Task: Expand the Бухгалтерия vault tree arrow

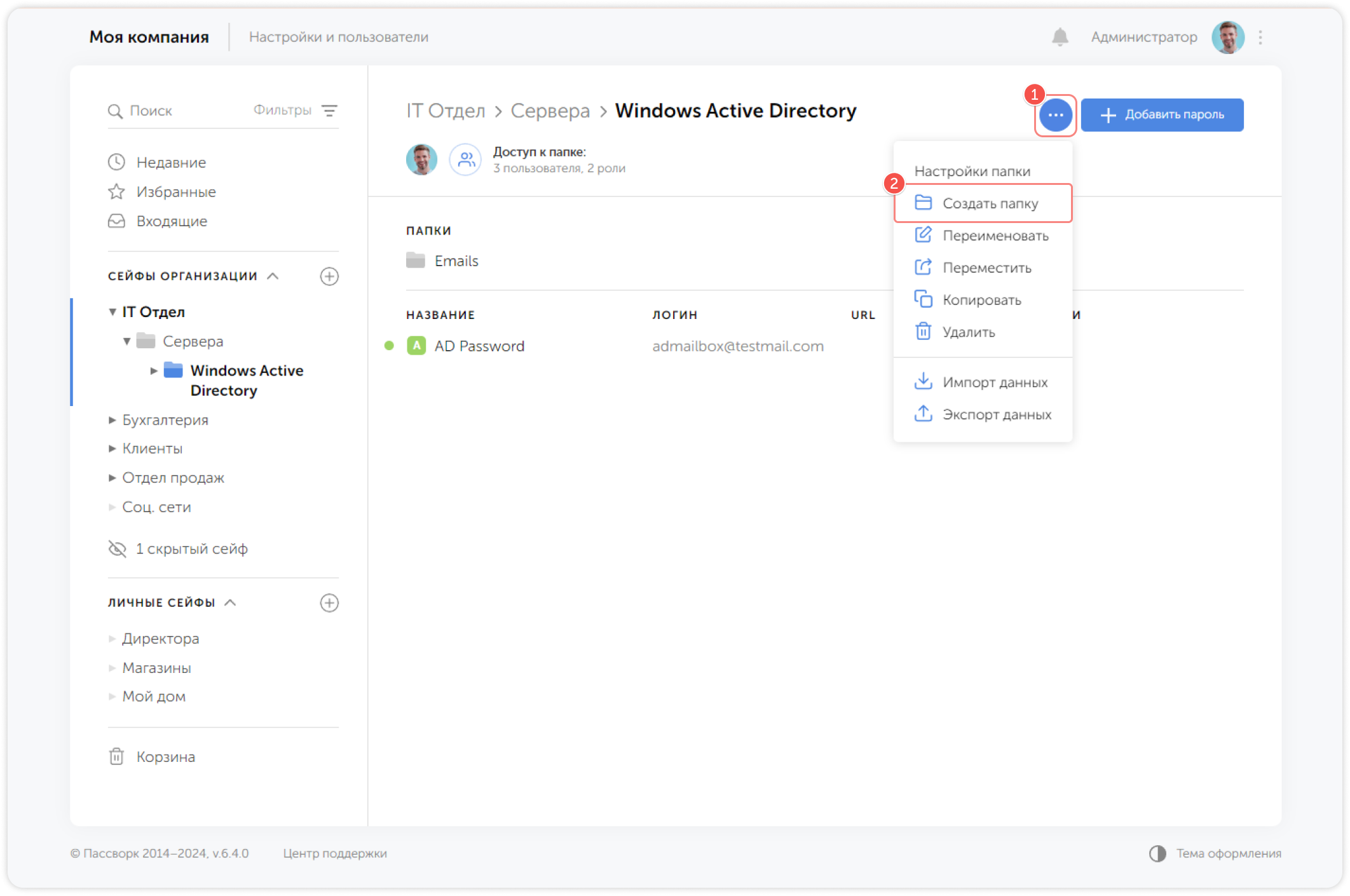Action: coord(112,420)
